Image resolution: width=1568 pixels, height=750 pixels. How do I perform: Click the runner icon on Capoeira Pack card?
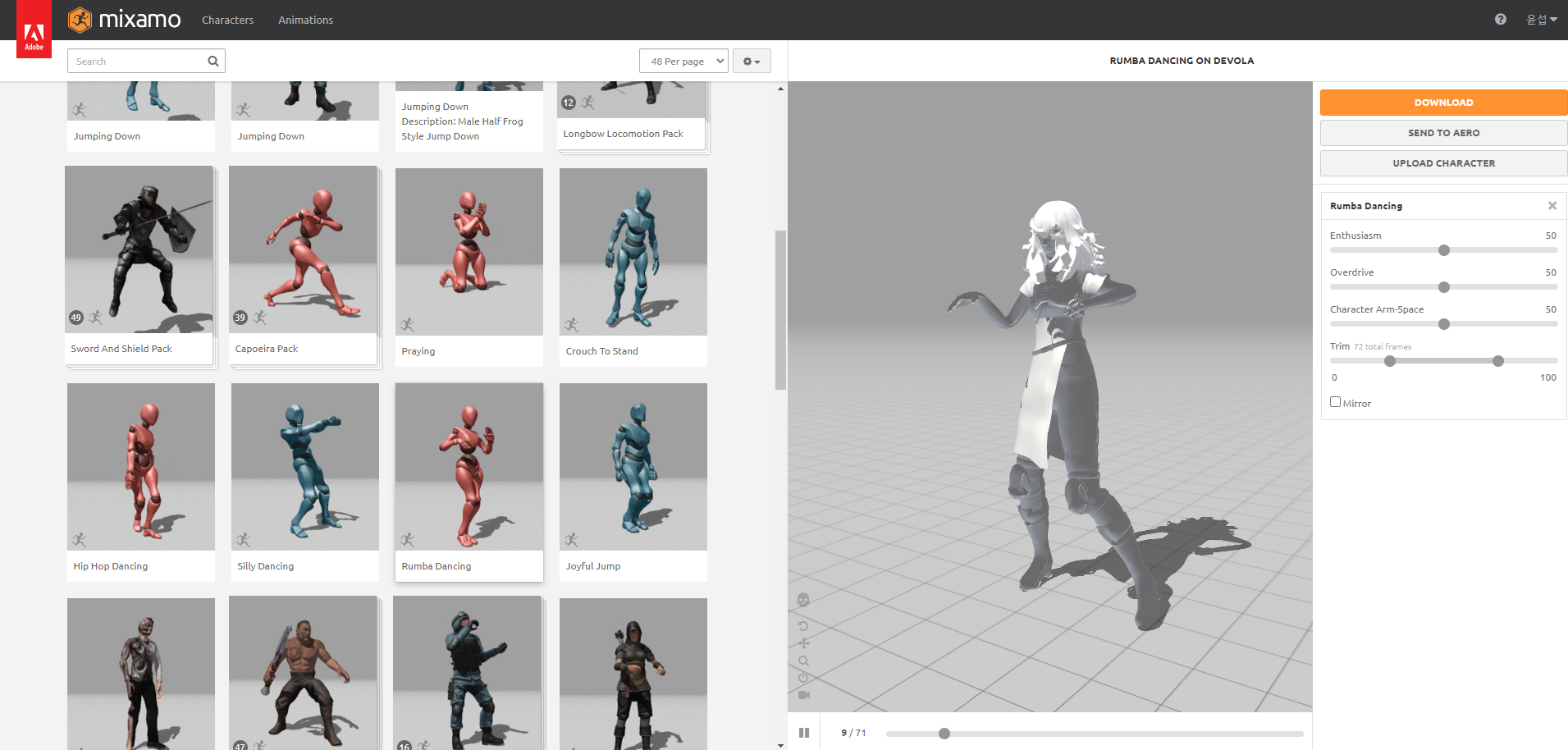pyautogui.click(x=260, y=318)
